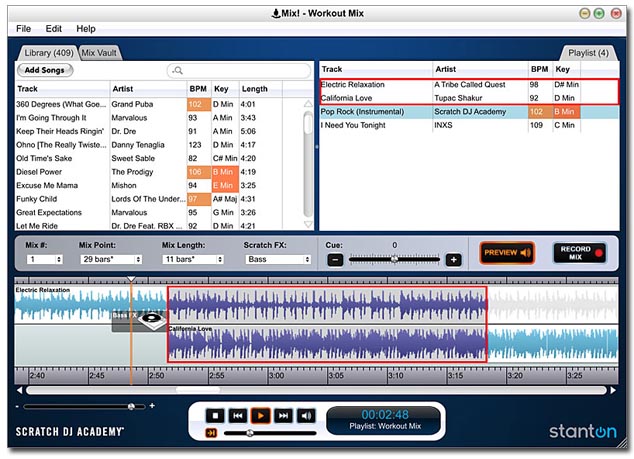Sort library by Key column header
Screen dimensions: 634x459
[x=225, y=89]
